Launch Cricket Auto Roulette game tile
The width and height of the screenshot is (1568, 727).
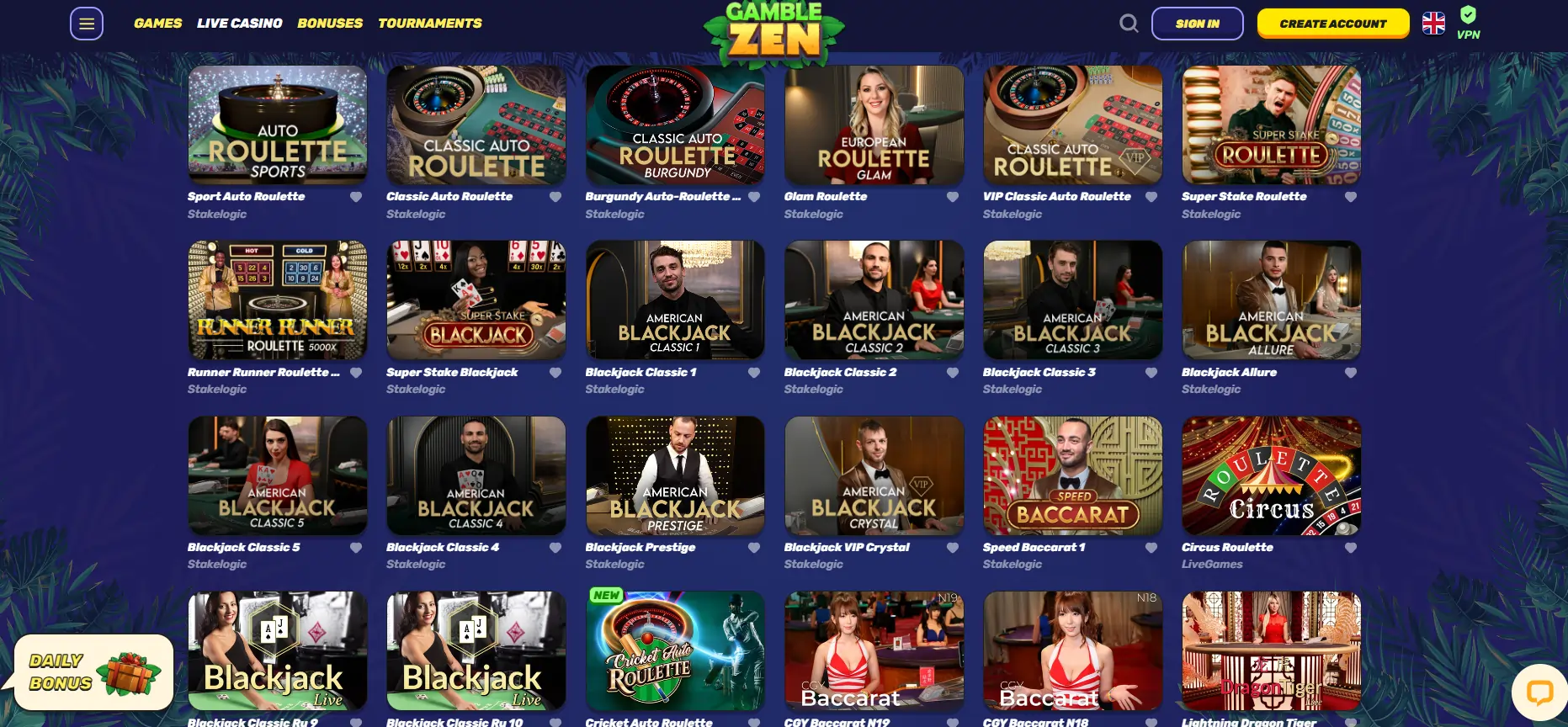click(x=676, y=651)
